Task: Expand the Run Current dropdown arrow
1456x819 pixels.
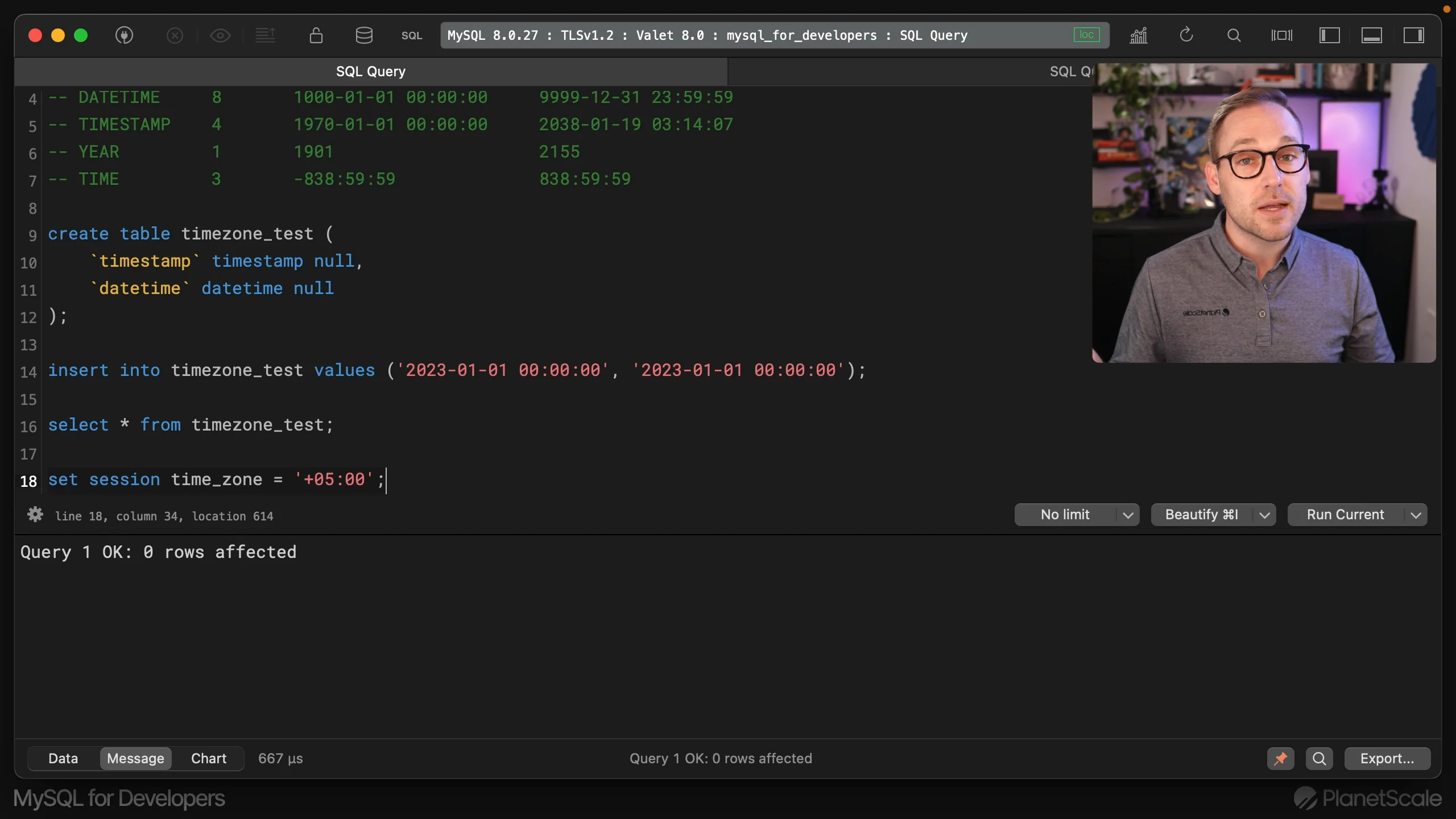Action: coord(1416,515)
